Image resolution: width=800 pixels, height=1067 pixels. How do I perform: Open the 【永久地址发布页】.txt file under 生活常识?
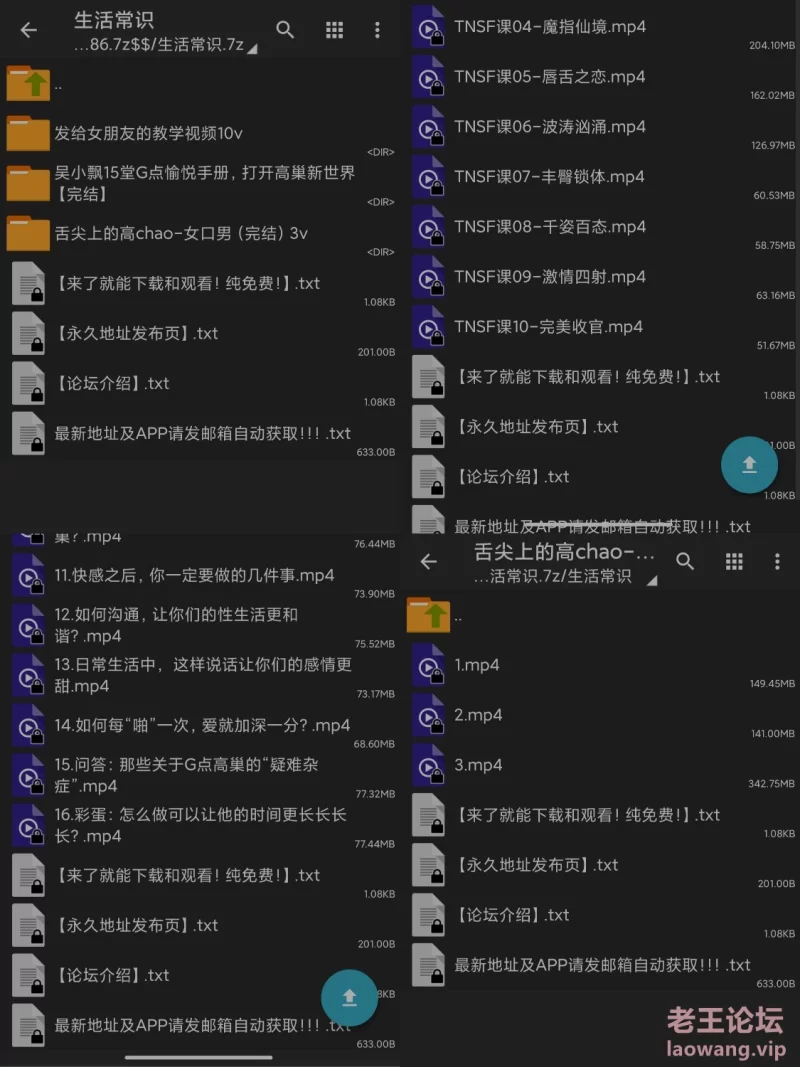point(200,334)
